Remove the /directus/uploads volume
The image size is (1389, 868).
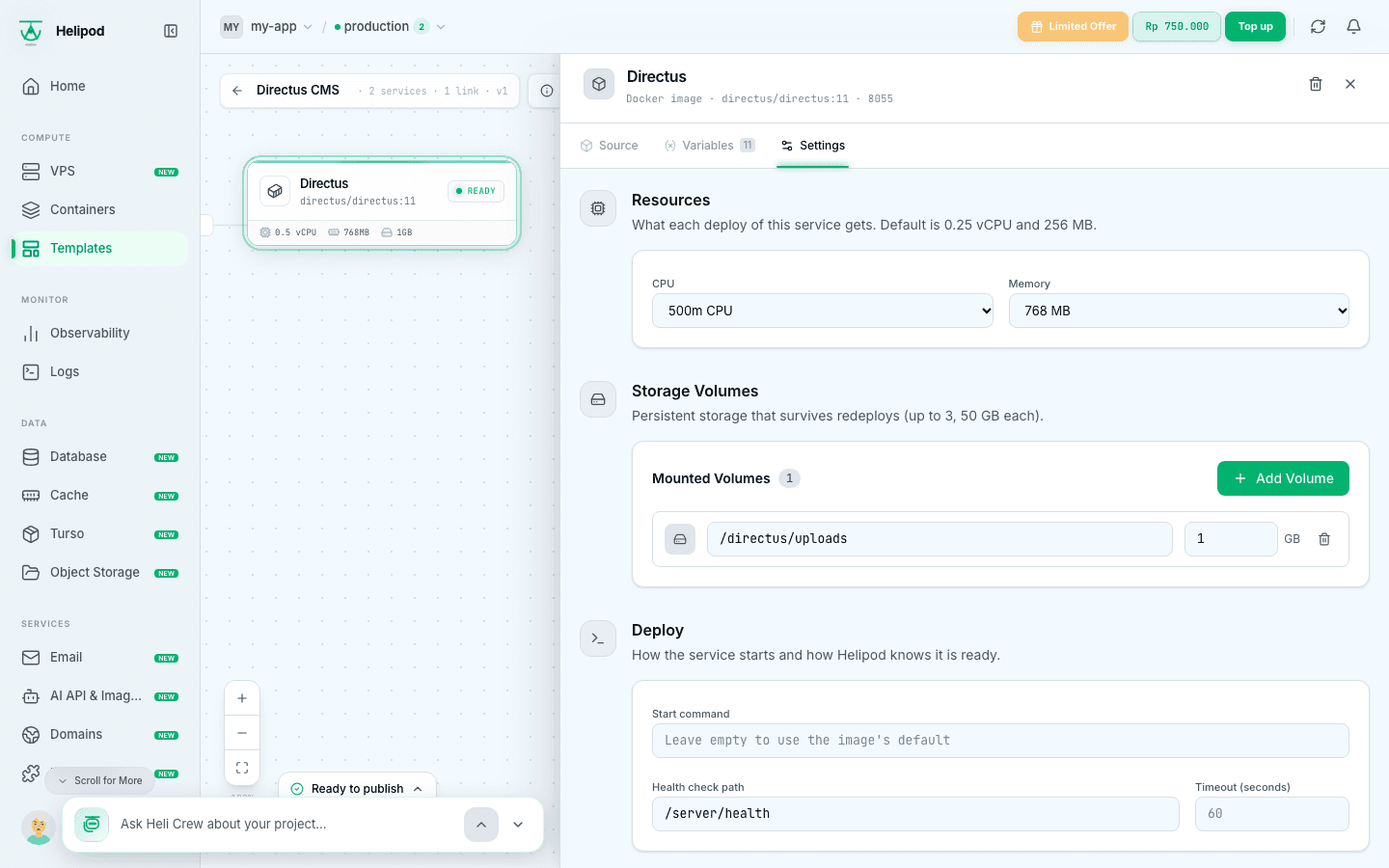[1324, 539]
